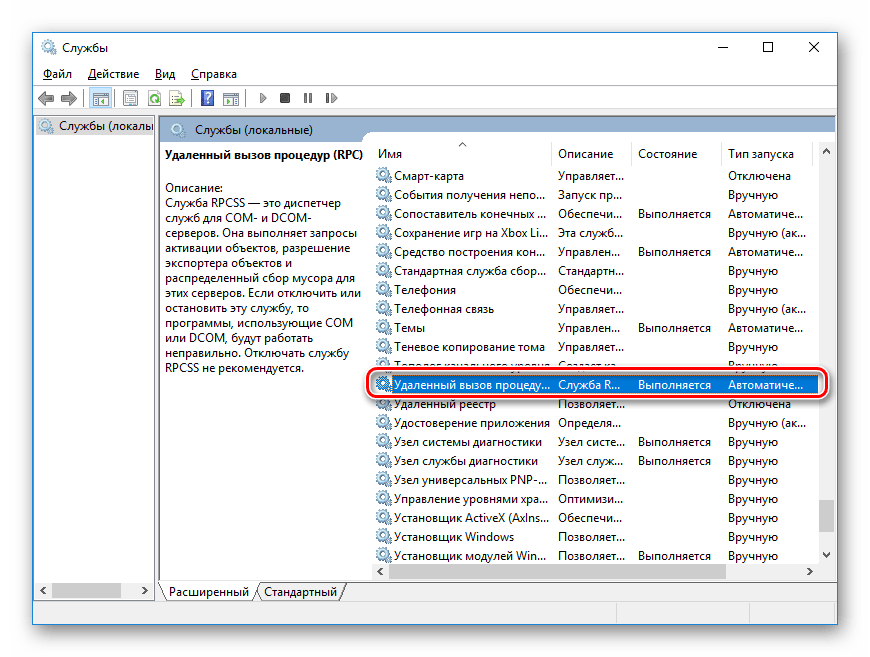This screenshot has width=870, height=657.
Task: Sort by the Состояние column header
Action: [x=667, y=154]
